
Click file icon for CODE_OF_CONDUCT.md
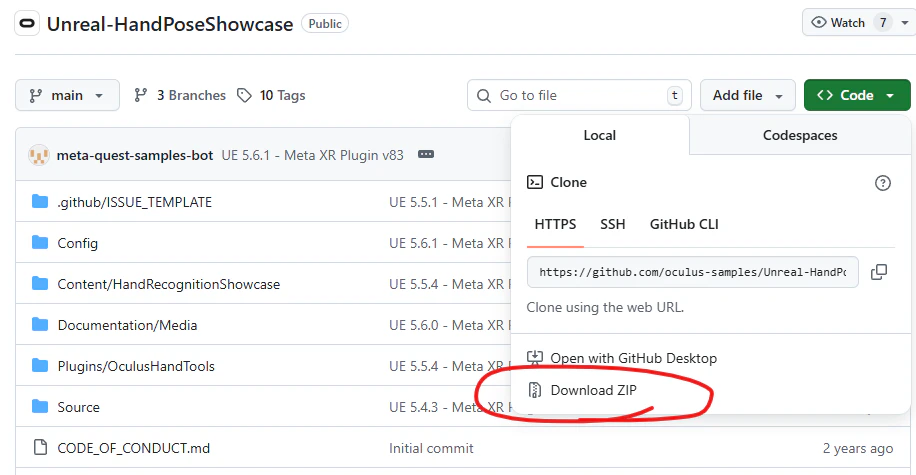[x=40, y=448]
